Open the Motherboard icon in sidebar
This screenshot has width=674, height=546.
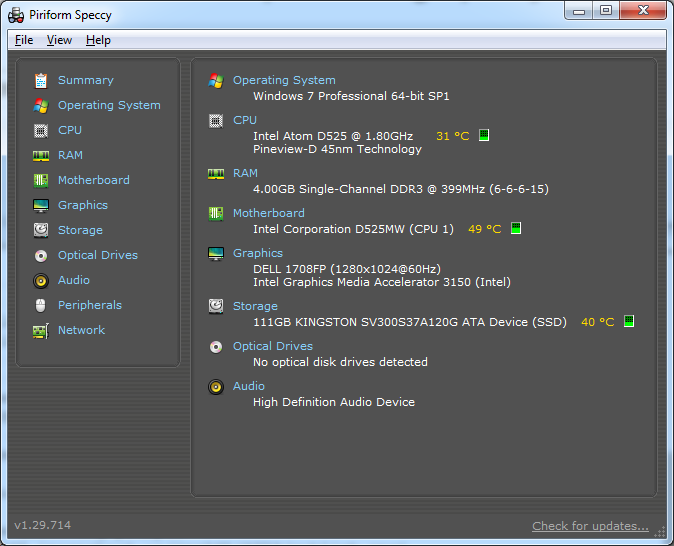click(x=41, y=180)
